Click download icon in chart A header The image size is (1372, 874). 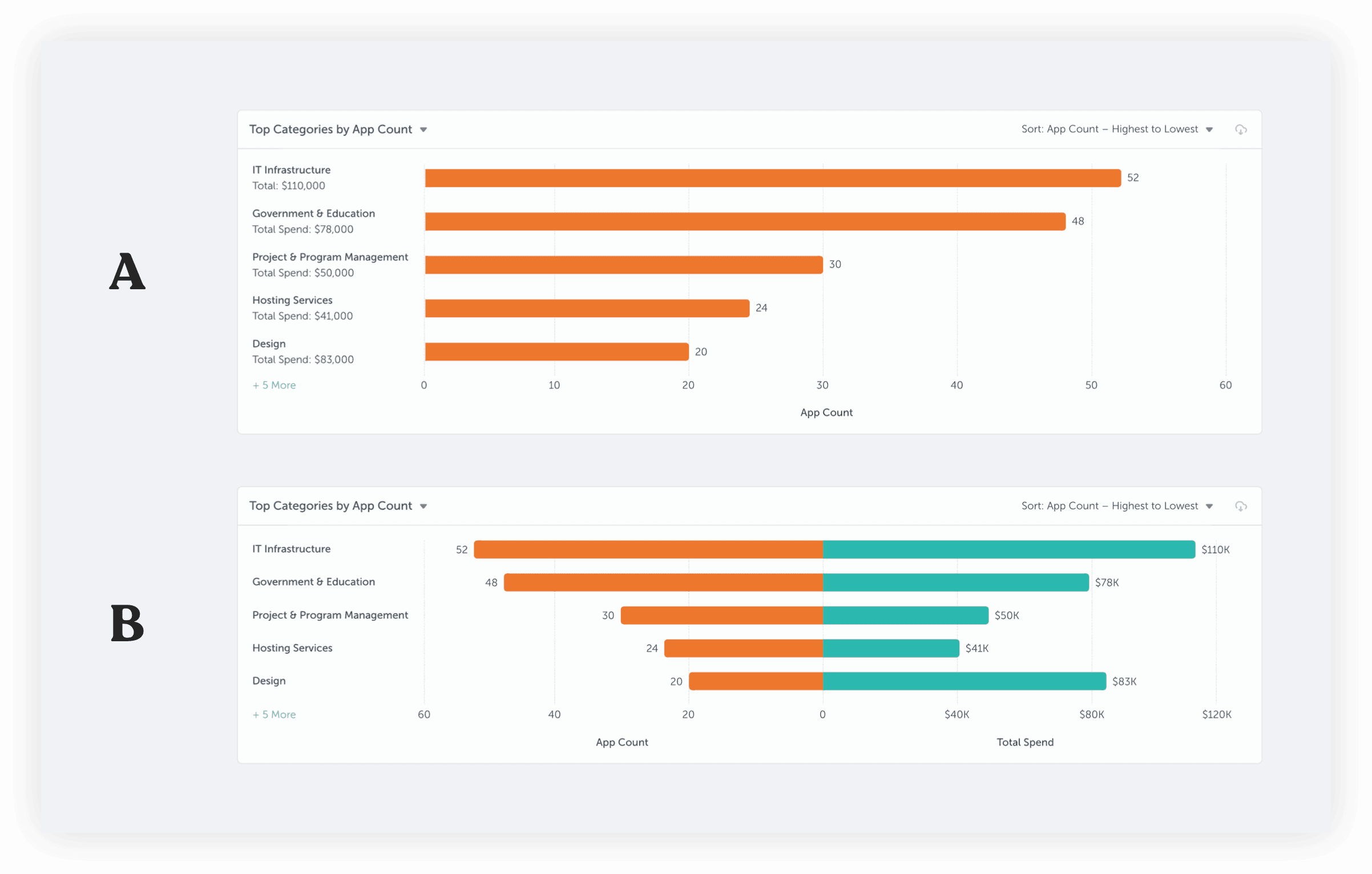(1241, 130)
